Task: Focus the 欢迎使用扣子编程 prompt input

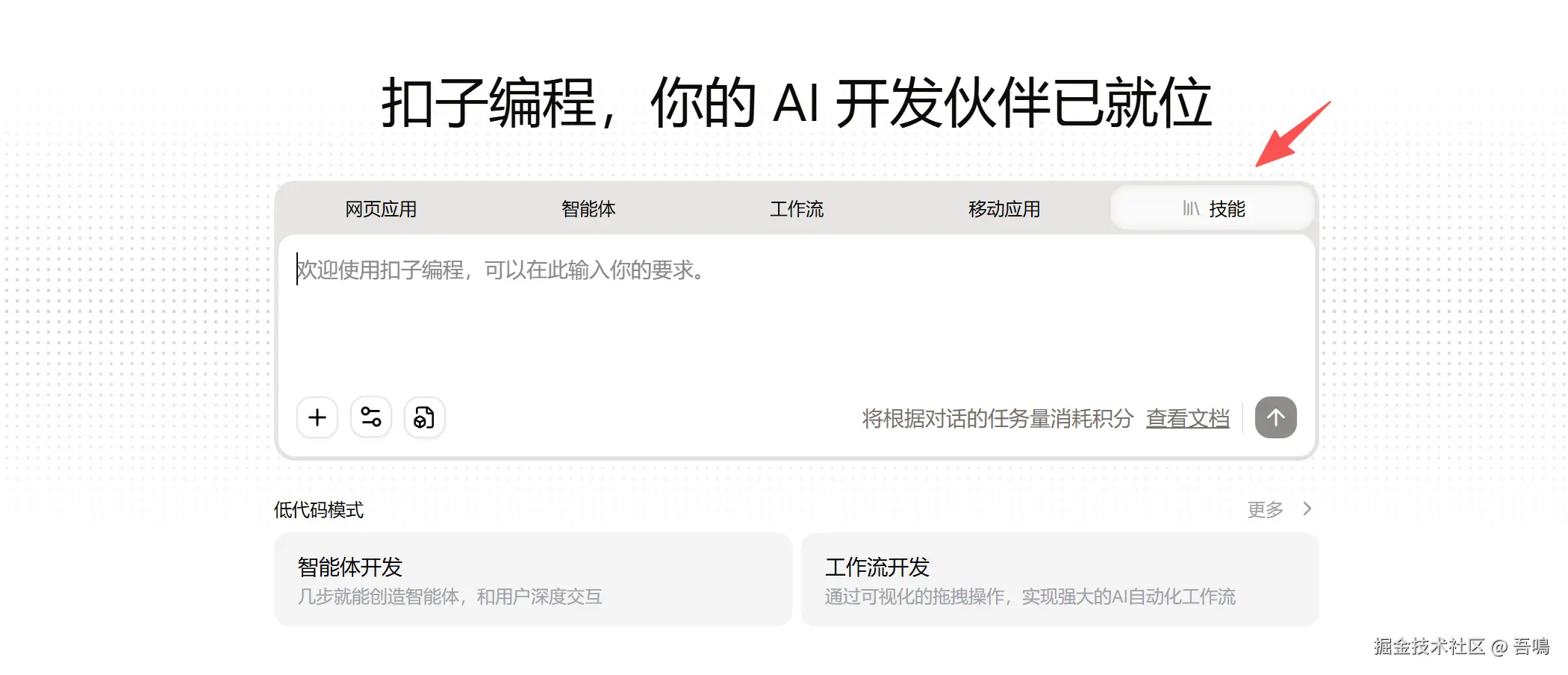Action: 796,314
